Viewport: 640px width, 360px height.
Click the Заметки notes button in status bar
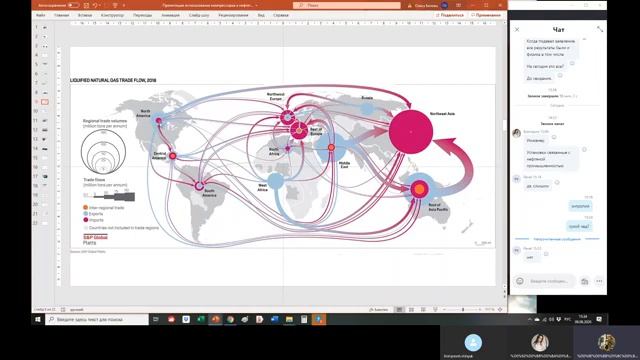coord(378,310)
